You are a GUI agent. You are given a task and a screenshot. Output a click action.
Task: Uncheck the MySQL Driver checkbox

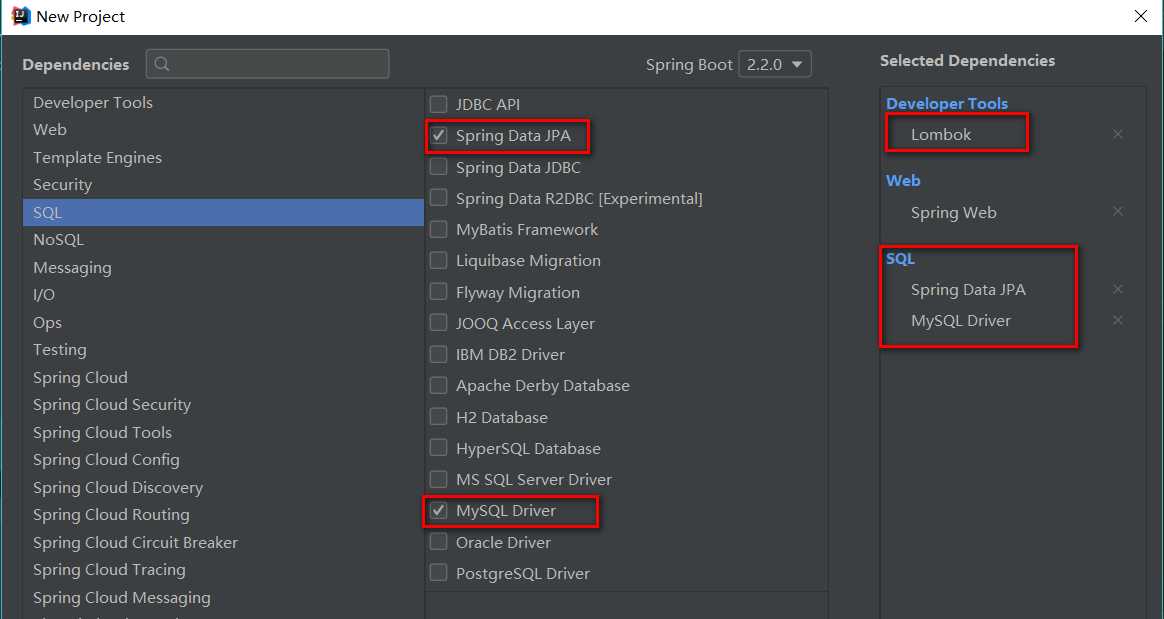[438, 511]
